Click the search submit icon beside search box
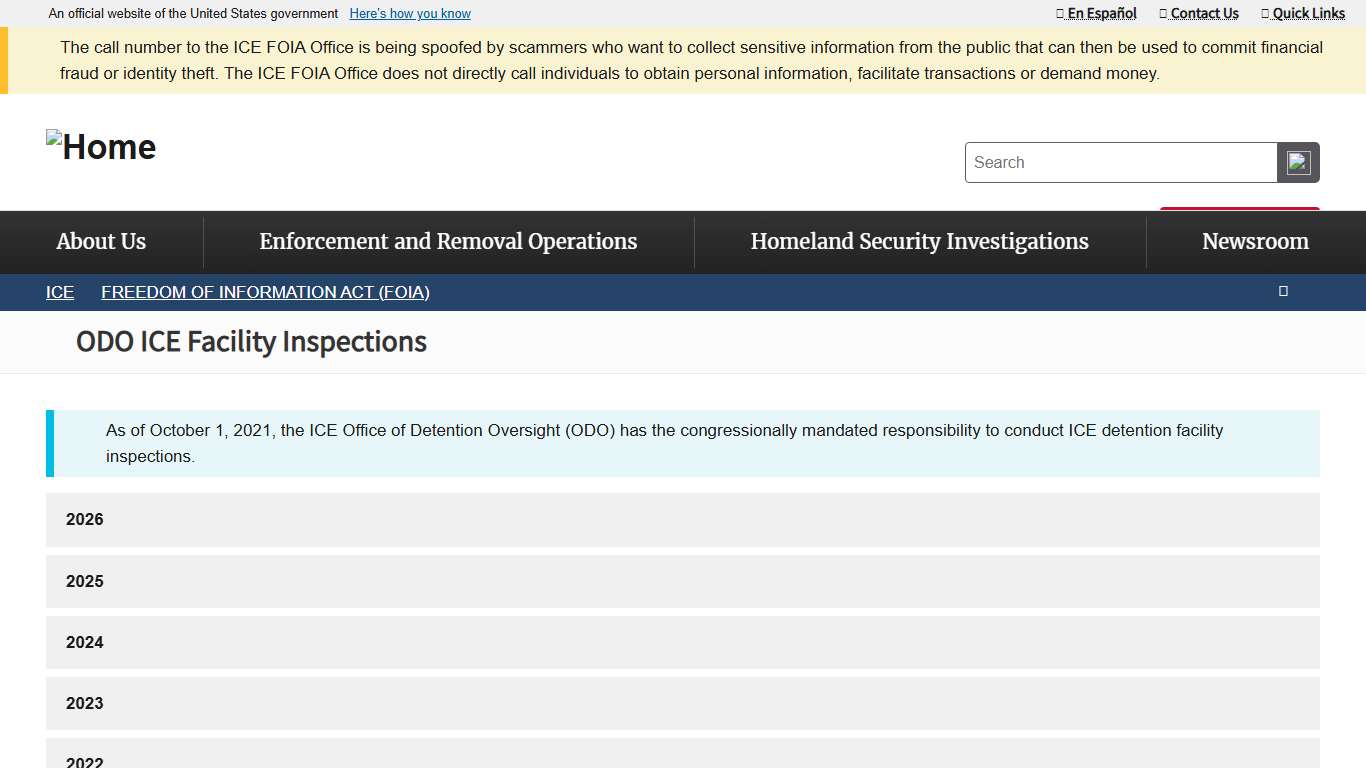1366x768 pixels. pyautogui.click(x=1298, y=162)
